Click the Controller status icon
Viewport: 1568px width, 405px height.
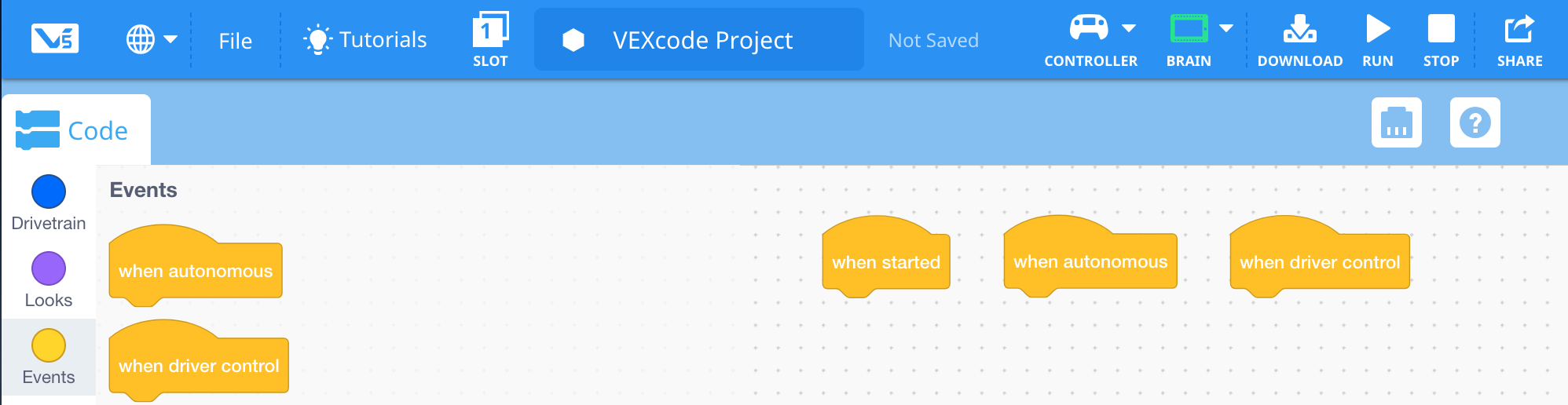click(1088, 30)
